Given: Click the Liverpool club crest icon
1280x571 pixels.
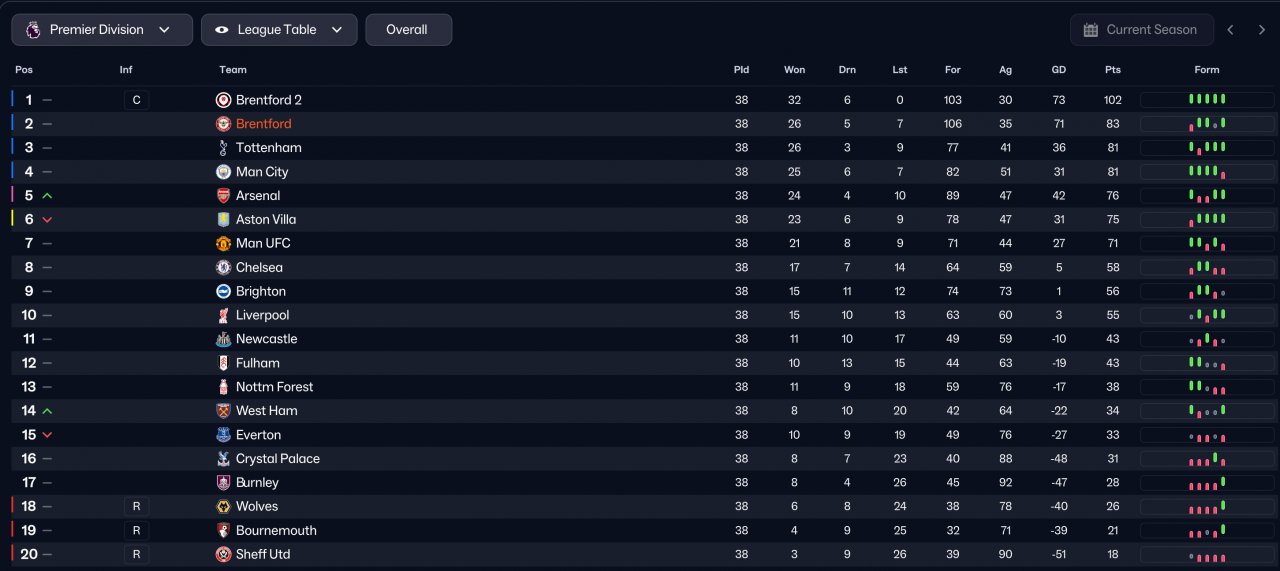Looking at the screenshot, I should 223,315.
